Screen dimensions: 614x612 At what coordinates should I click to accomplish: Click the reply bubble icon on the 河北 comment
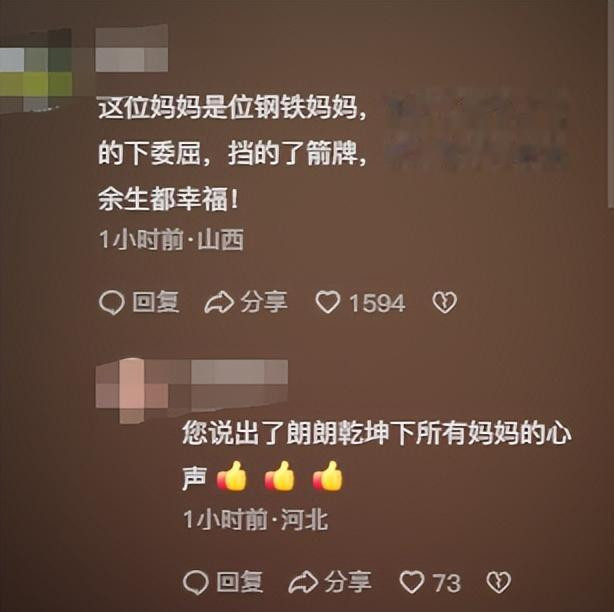195,582
